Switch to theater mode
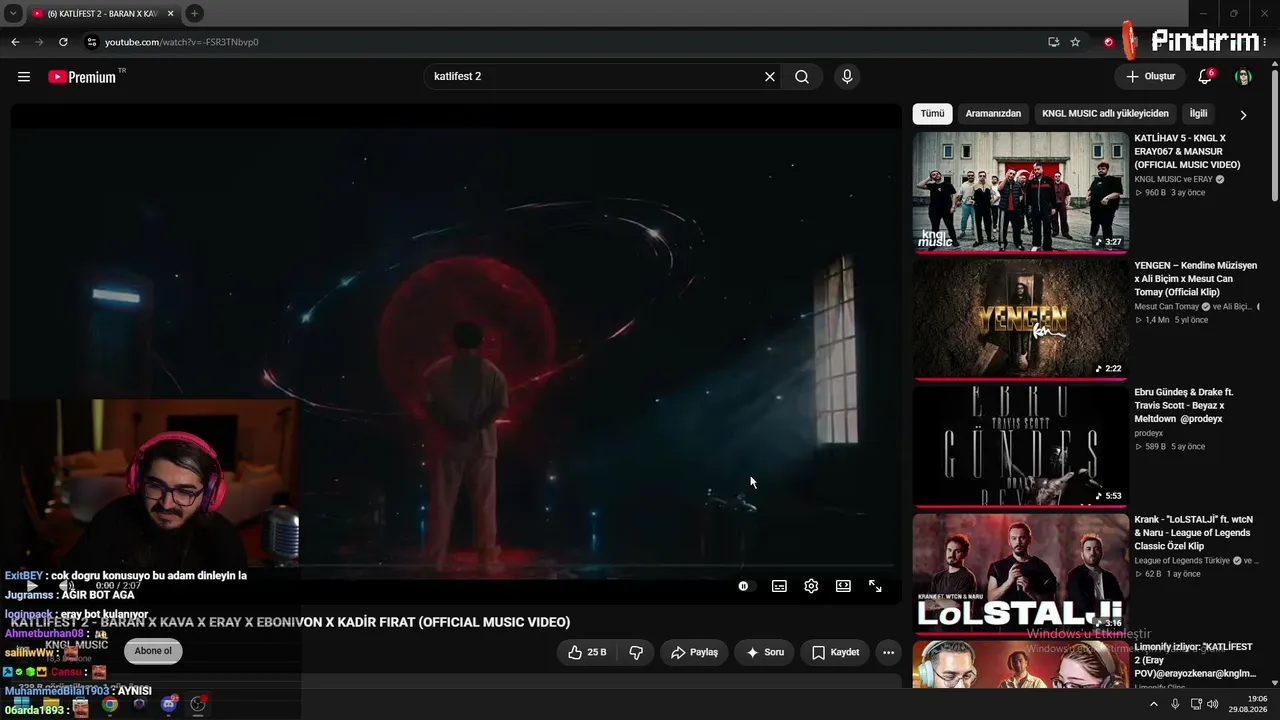The image size is (1280, 720). pos(843,586)
